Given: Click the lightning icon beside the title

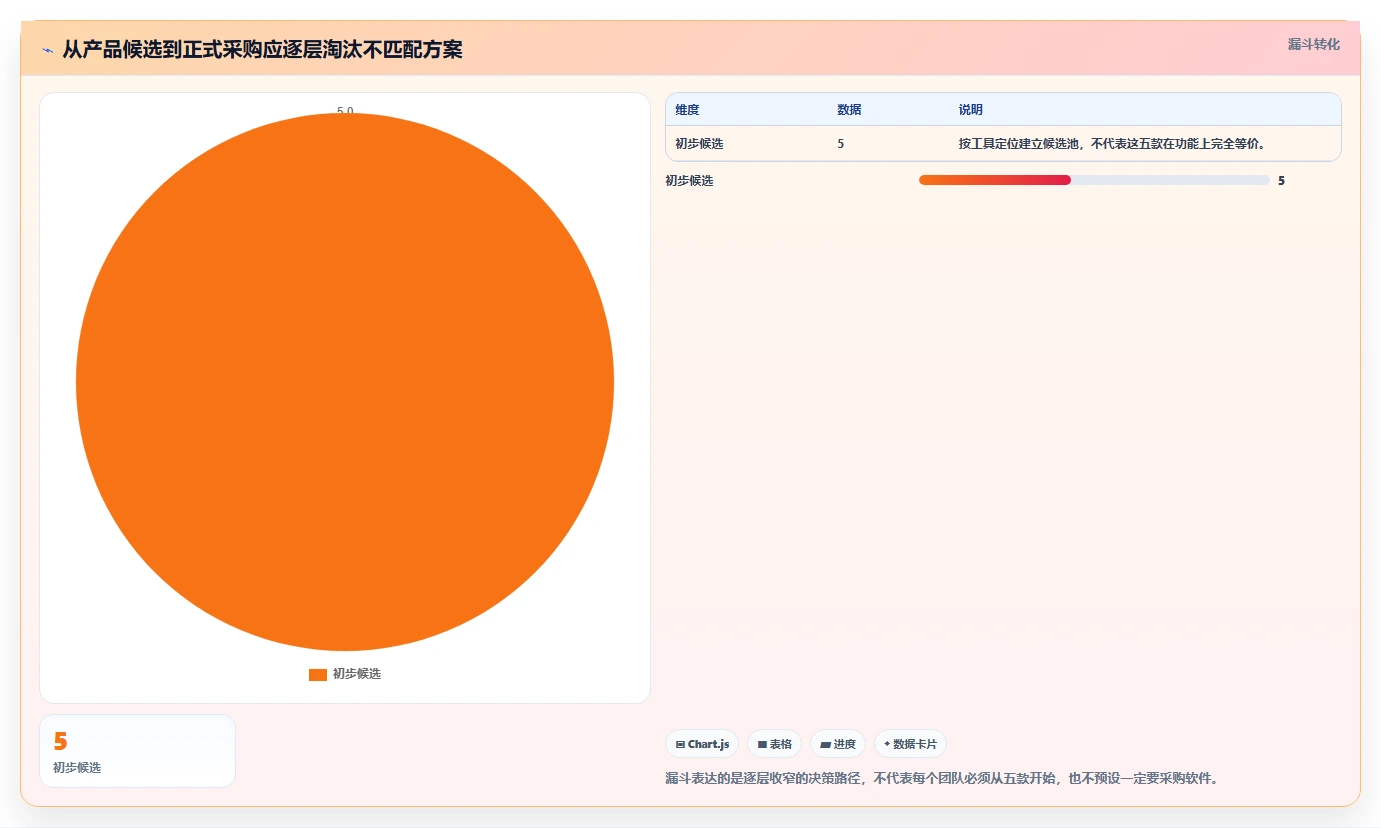Looking at the screenshot, I should click(48, 50).
